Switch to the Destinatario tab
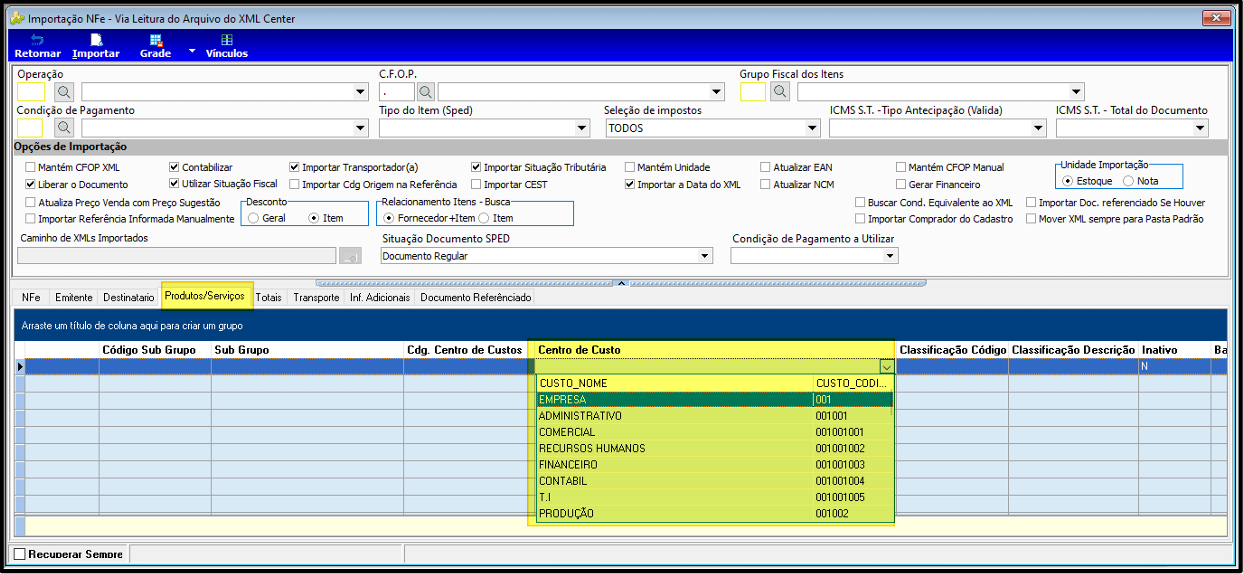1243x574 pixels. 129,298
